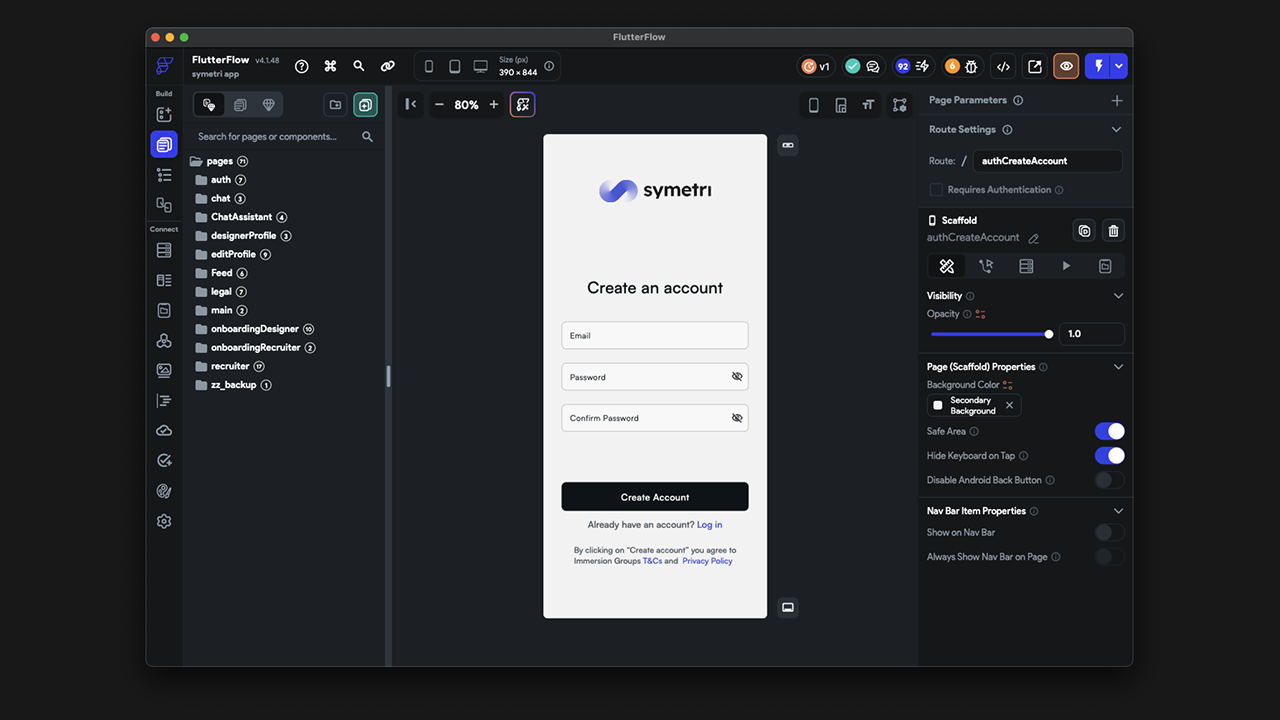Switch to the Components tab in page selector

point(241,104)
